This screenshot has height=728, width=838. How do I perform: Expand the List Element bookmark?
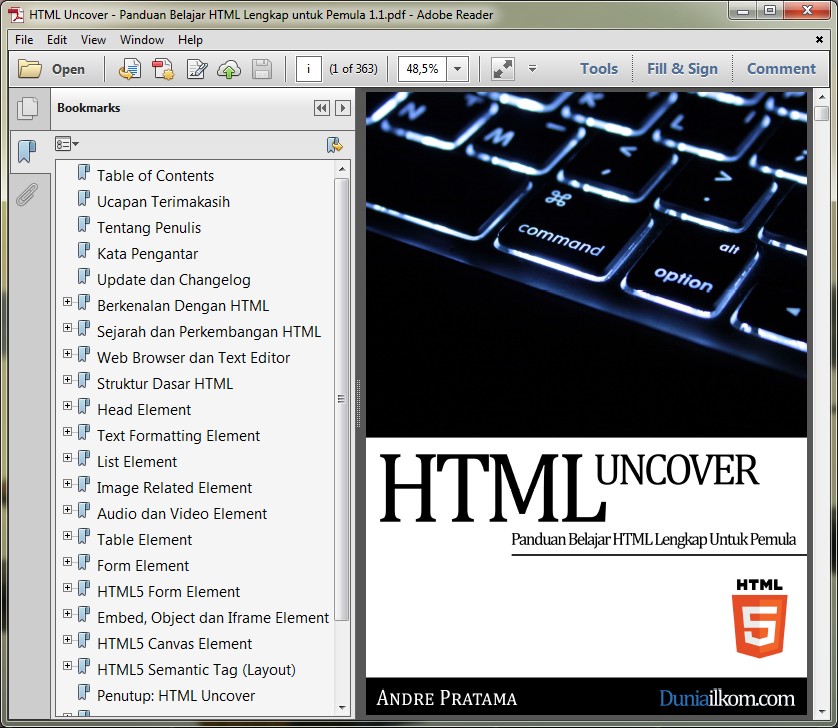click(x=67, y=458)
